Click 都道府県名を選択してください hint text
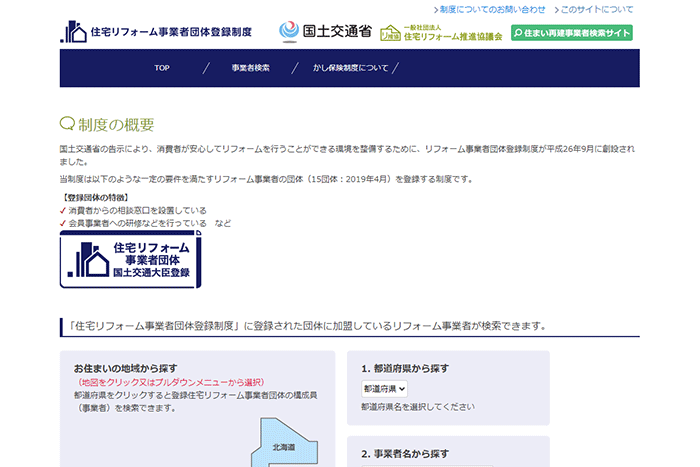Image resolution: width=700 pixels, height=467 pixels. click(418, 407)
